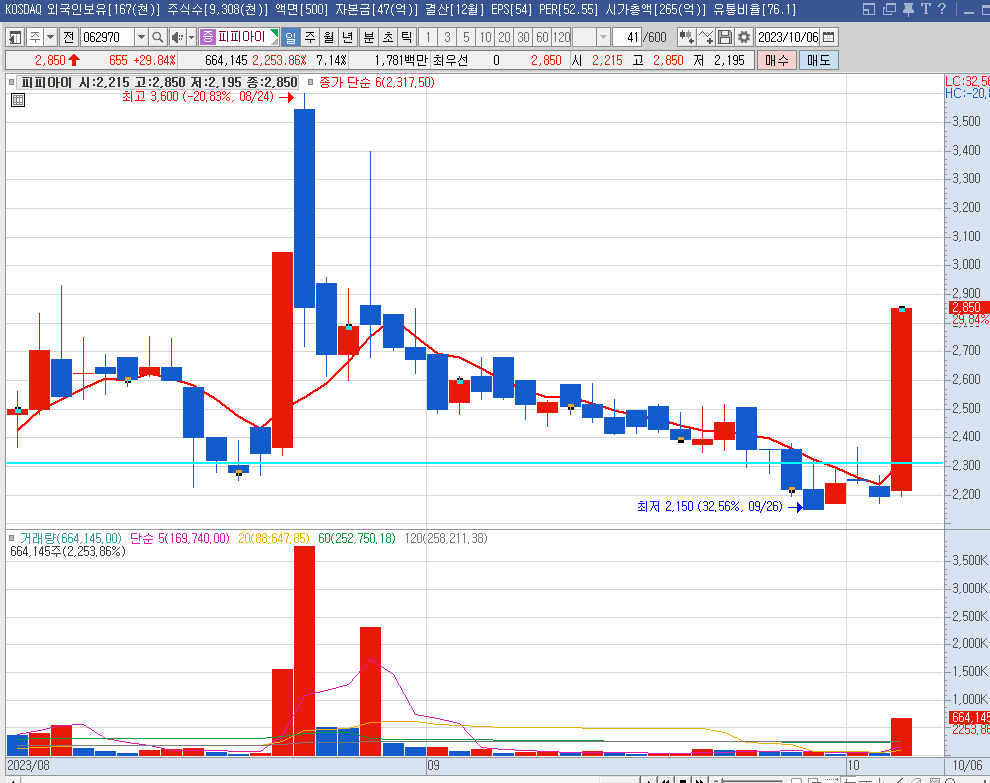
Task: Click the 10/06 date label on axis
Action: click(x=967, y=766)
